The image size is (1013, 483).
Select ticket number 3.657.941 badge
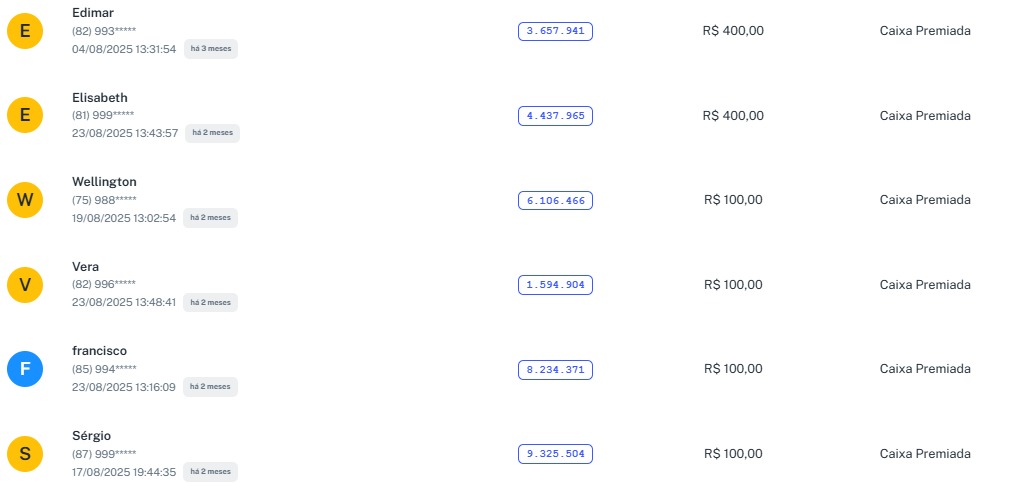[x=555, y=31]
